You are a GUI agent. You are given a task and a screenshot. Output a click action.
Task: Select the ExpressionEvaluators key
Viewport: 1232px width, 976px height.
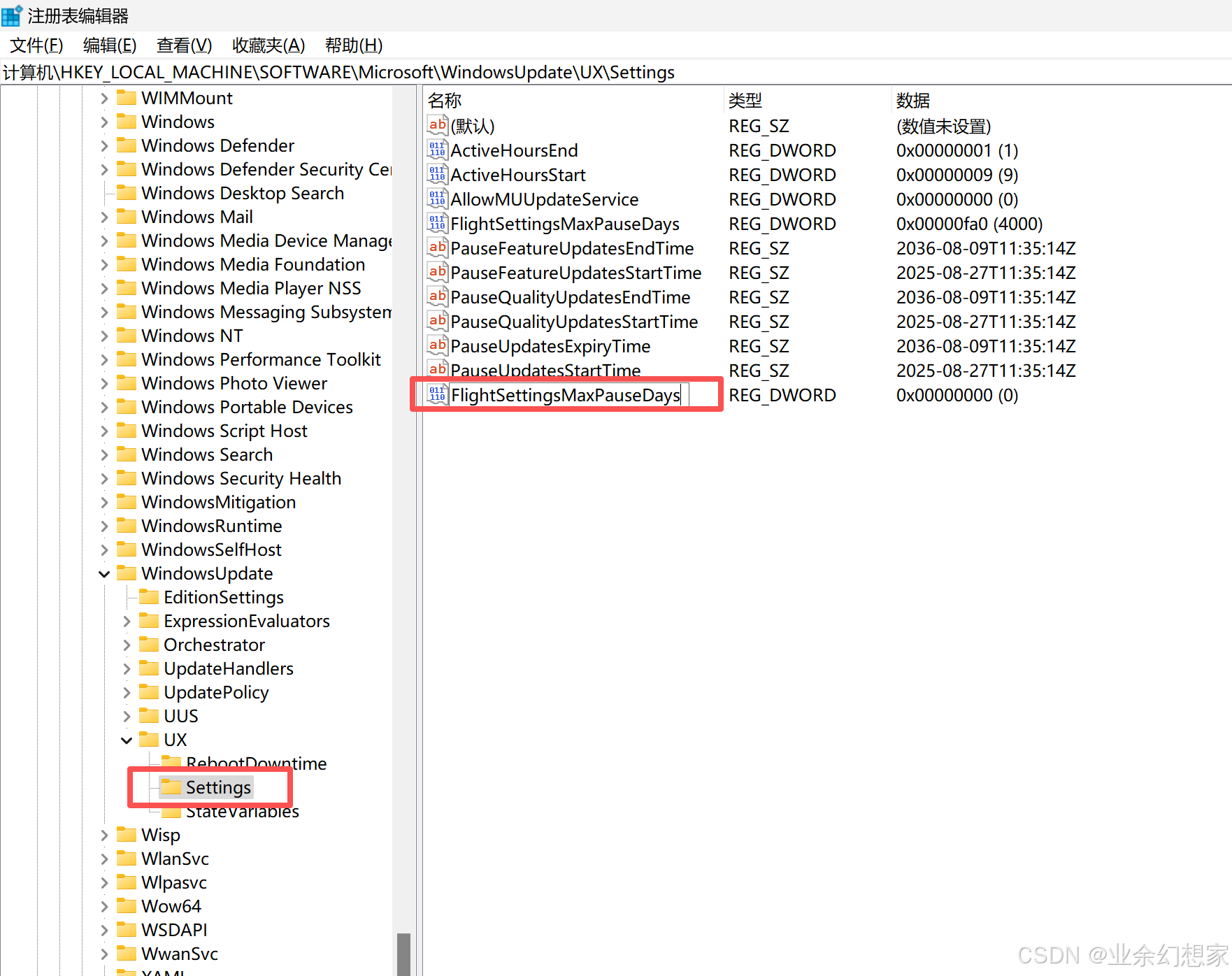[x=246, y=621]
